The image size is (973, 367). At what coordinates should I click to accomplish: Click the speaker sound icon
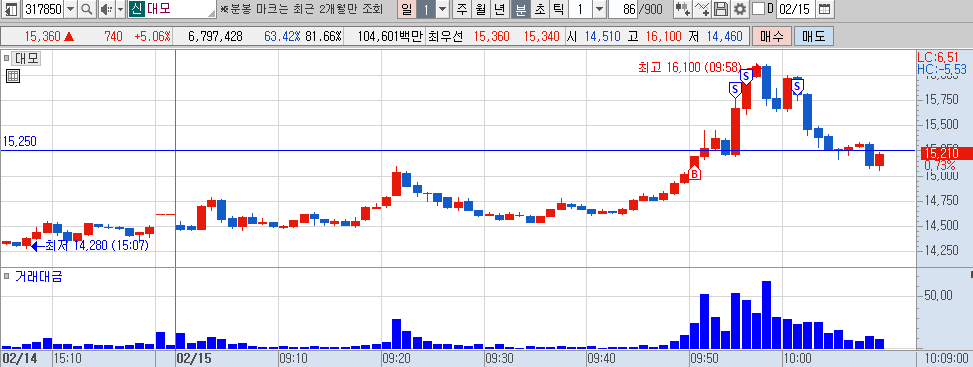106,9
